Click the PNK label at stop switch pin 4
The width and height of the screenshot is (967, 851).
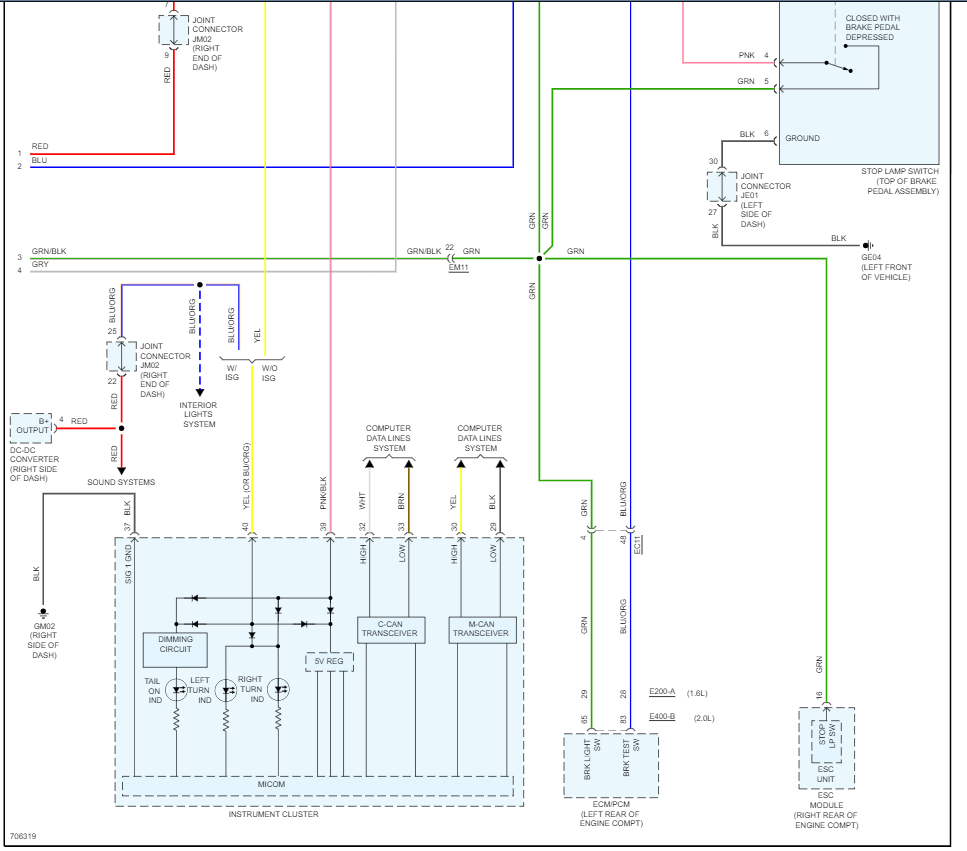[747, 55]
